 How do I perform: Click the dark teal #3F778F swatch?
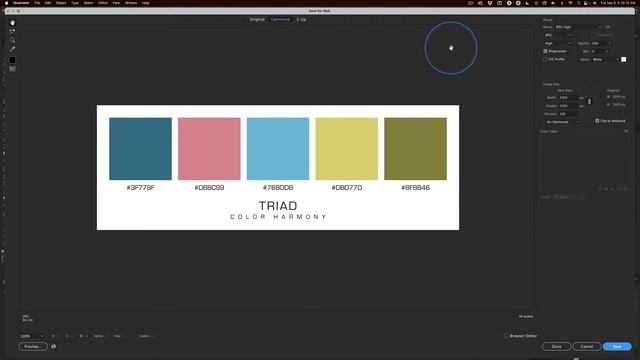click(140, 149)
